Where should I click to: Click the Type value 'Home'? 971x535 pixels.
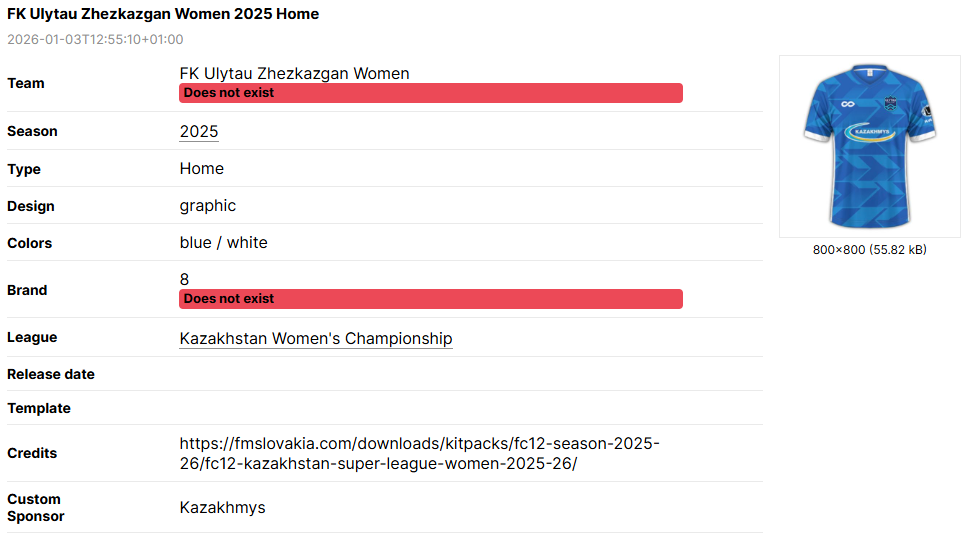pos(202,169)
